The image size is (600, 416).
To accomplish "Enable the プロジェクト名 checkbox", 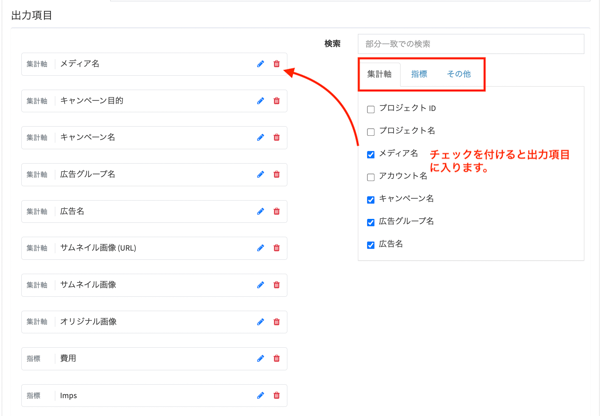I will click(371, 132).
